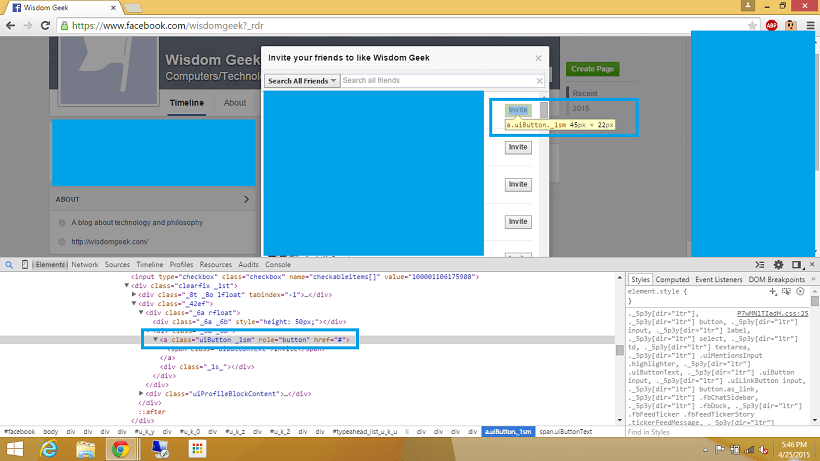Click the Chrome user profile icon

[748, 5]
